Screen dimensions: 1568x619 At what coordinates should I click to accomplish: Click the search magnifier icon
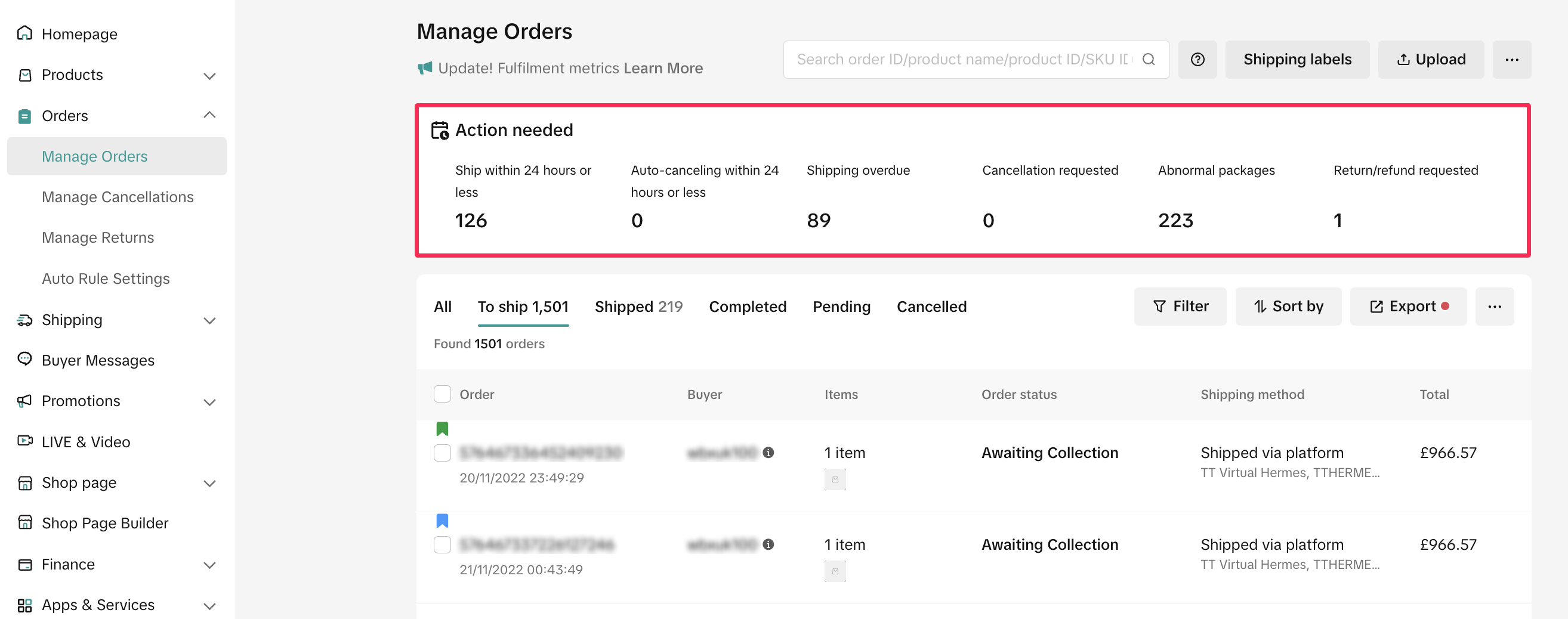pyautogui.click(x=1148, y=60)
